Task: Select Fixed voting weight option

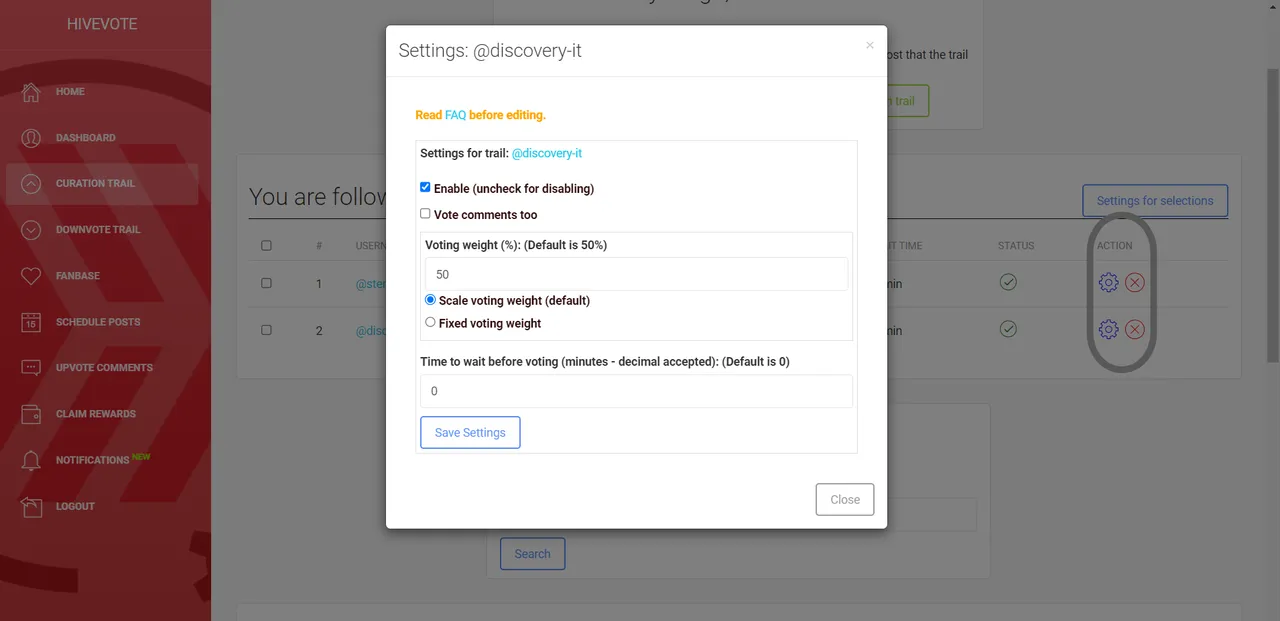Action: 430,322
